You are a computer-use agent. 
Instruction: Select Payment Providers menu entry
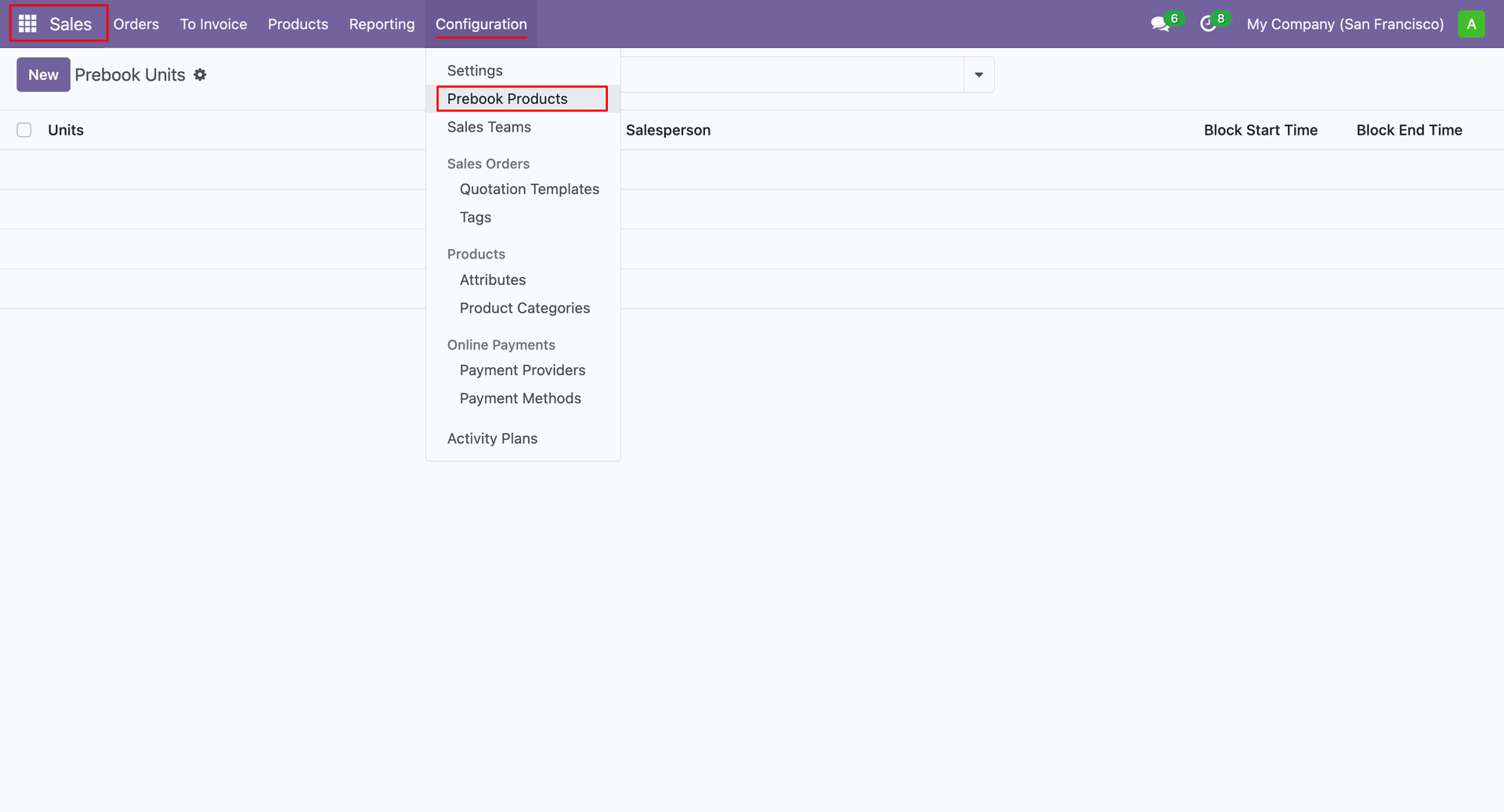point(522,370)
